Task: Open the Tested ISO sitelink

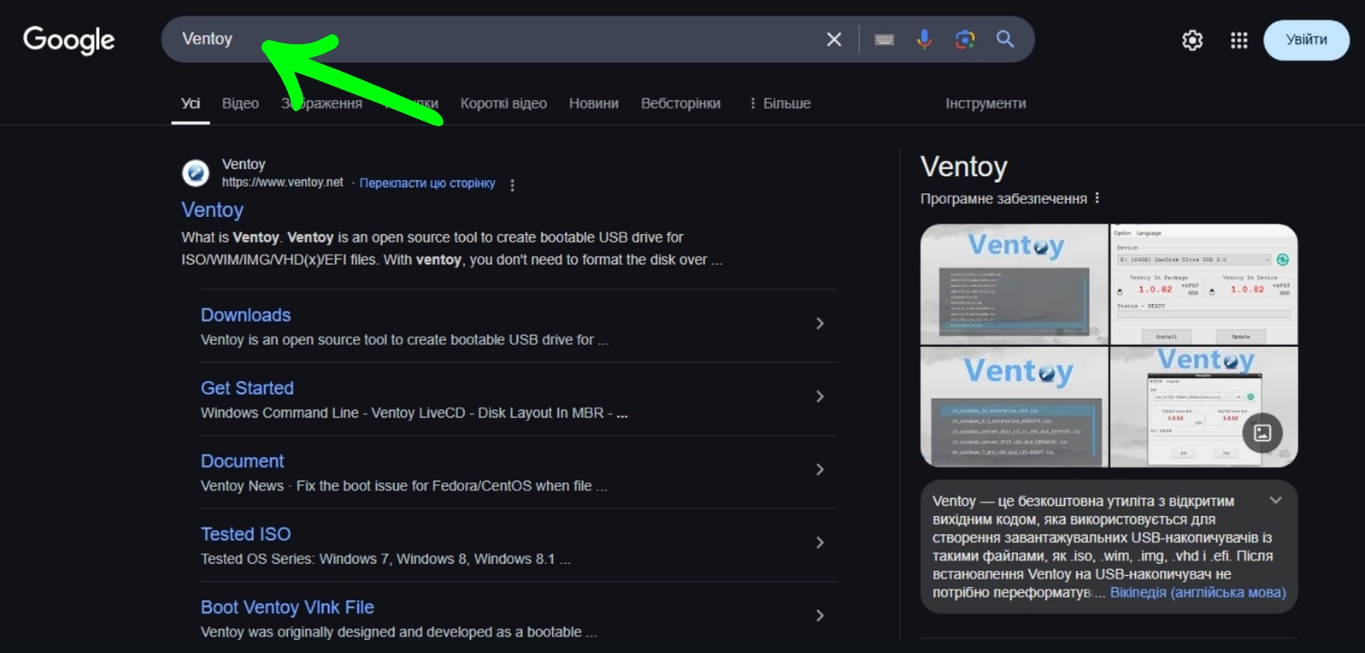Action: tap(246, 534)
